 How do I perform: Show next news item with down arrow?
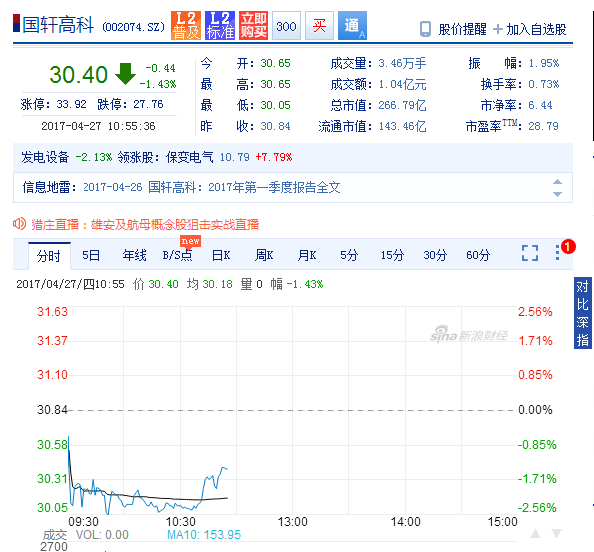coord(557,194)
